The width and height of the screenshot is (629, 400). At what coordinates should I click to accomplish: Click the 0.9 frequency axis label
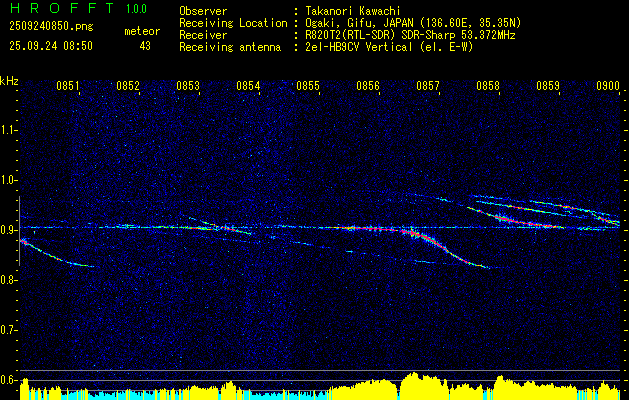point(8,230)
